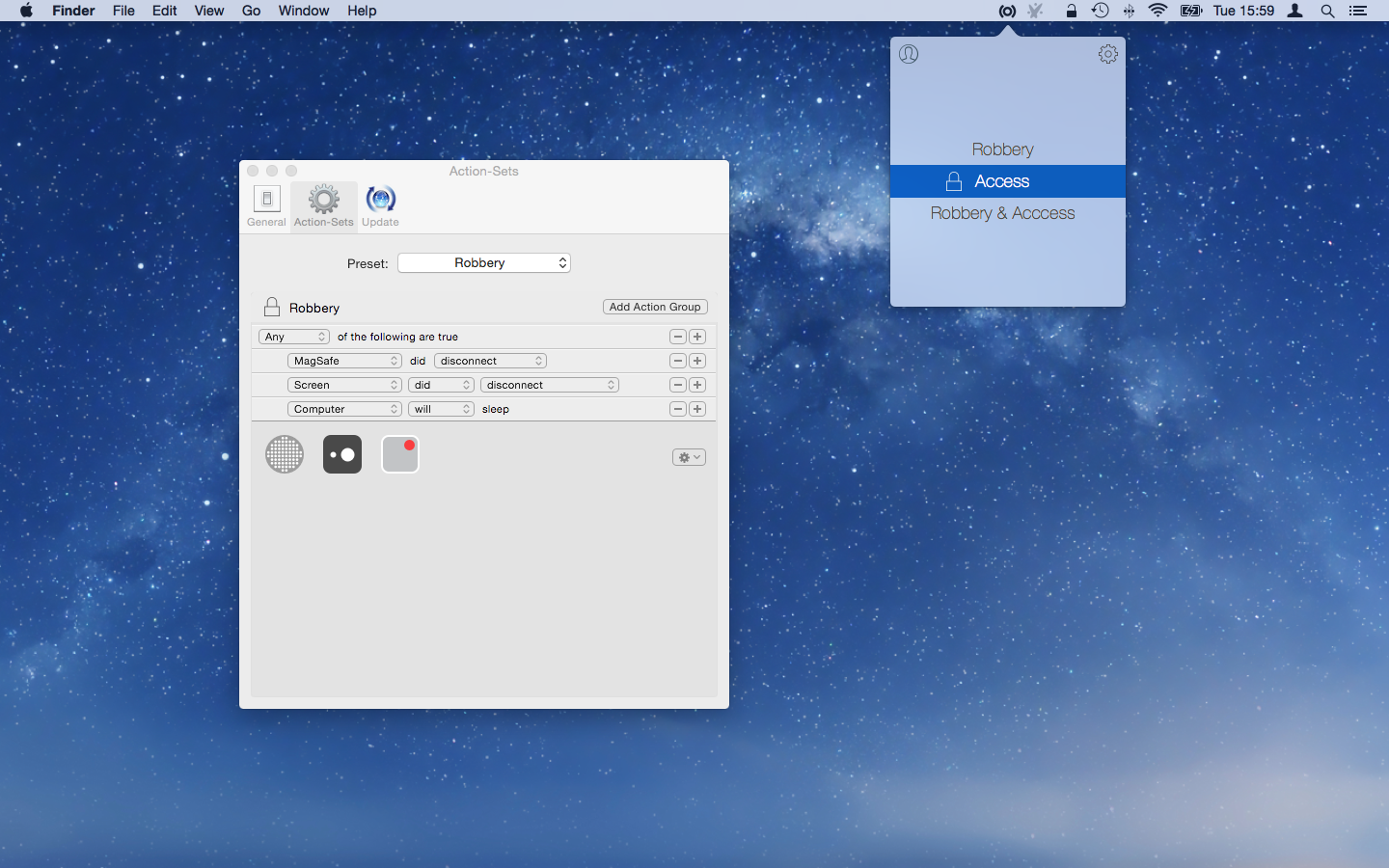
Task: Click the round speaker-grille alarm action icon
Action: tap(285, 454)
